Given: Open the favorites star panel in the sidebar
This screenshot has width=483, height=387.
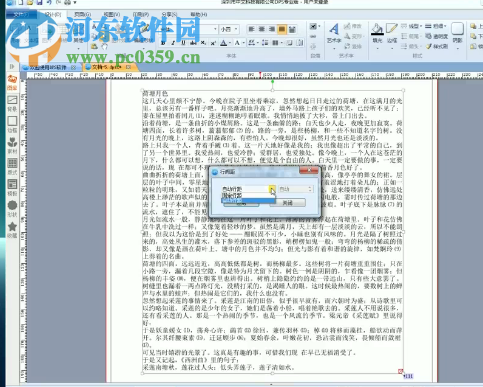Looking at the screenshot, I should click(x=12, y=229).
